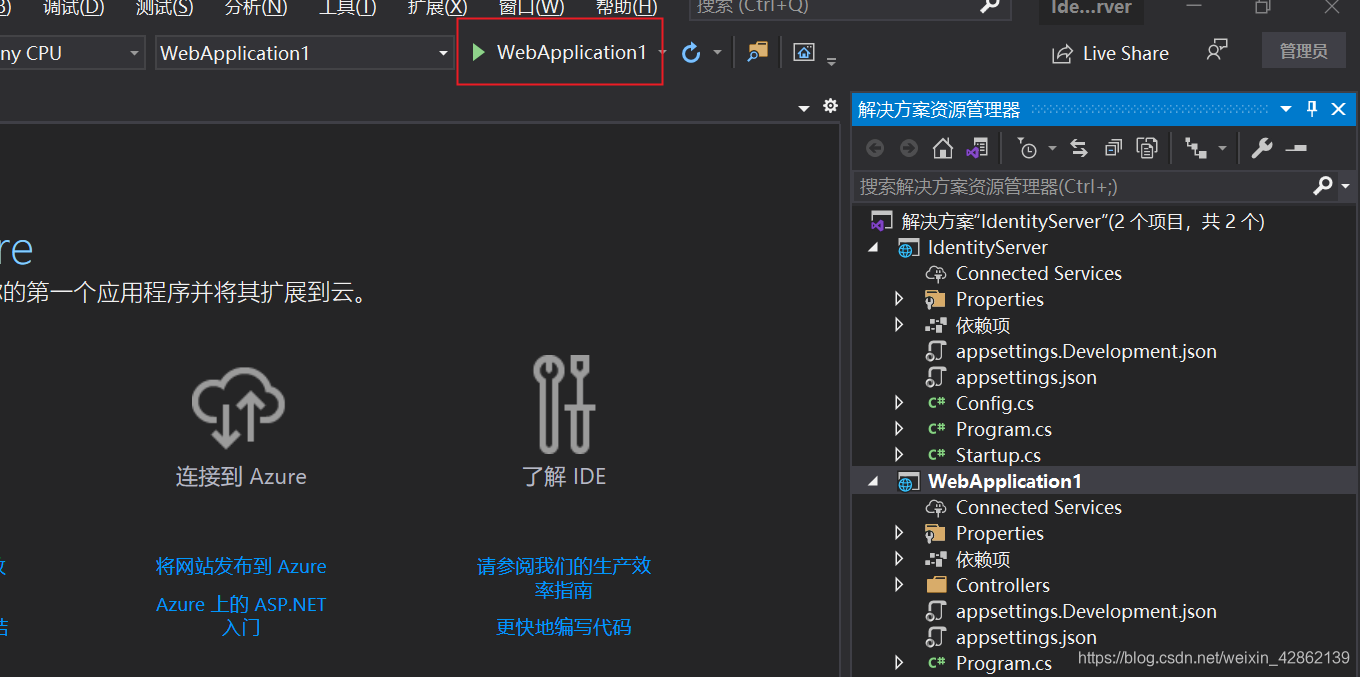Click the browser refresh toolbar icon

tap(691, 53)
